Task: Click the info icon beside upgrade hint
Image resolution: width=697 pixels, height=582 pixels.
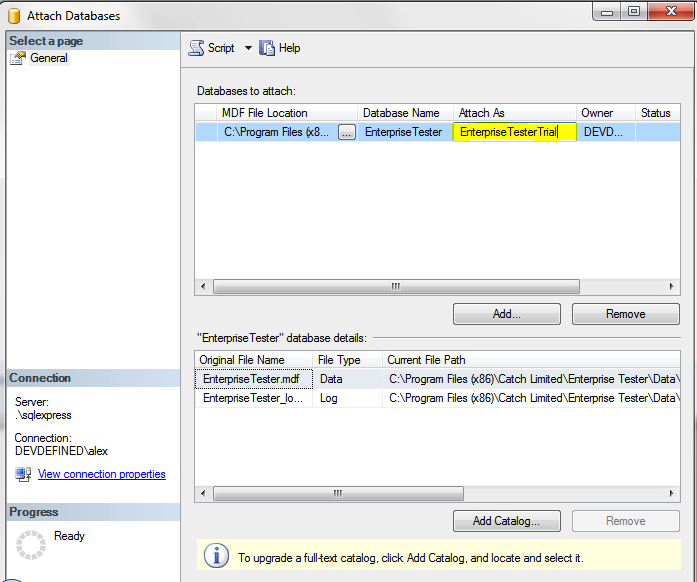Action: 216,557
